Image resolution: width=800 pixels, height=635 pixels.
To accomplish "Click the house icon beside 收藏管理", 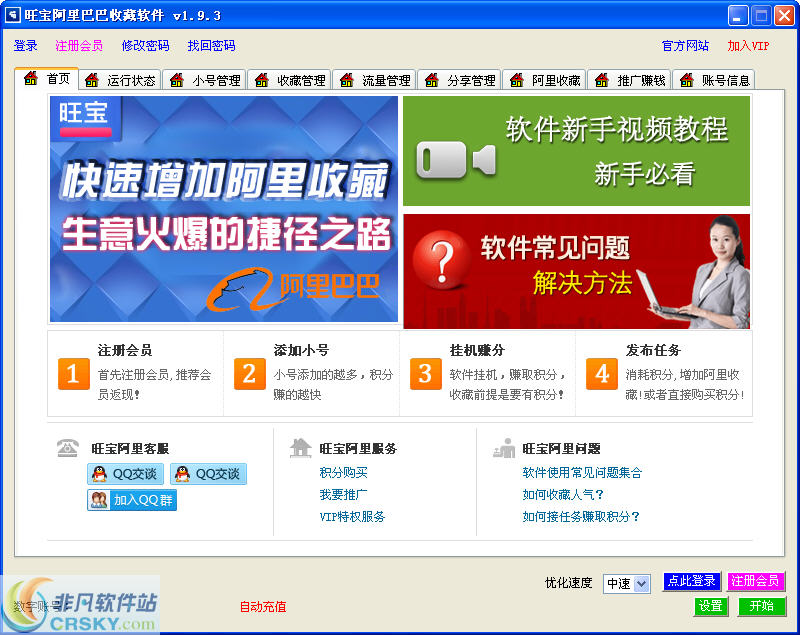I will [x=262, y=80].
